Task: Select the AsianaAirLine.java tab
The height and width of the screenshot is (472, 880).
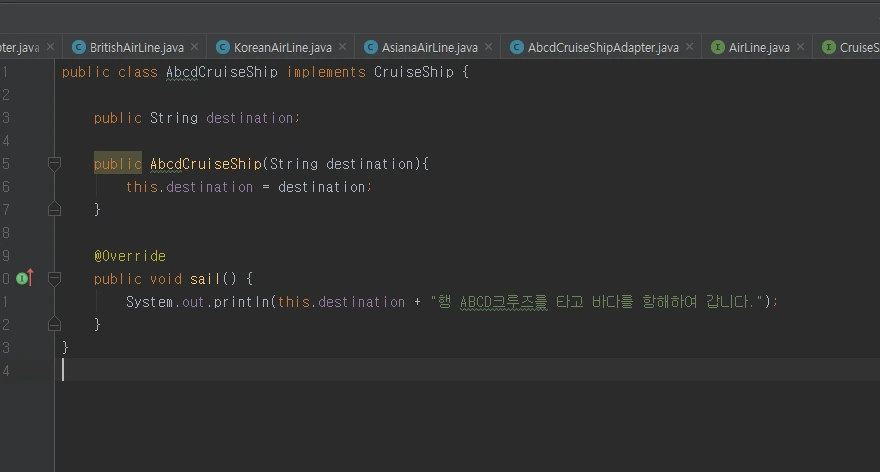Action: [429, 48]
